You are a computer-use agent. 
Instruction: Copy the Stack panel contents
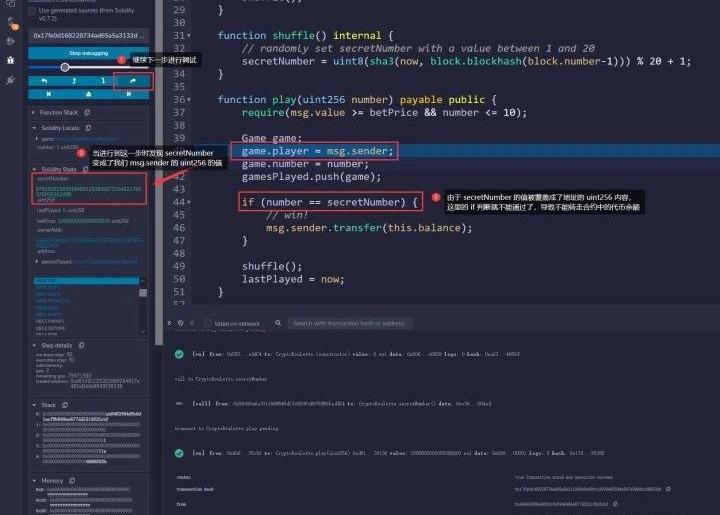(66, 405)
